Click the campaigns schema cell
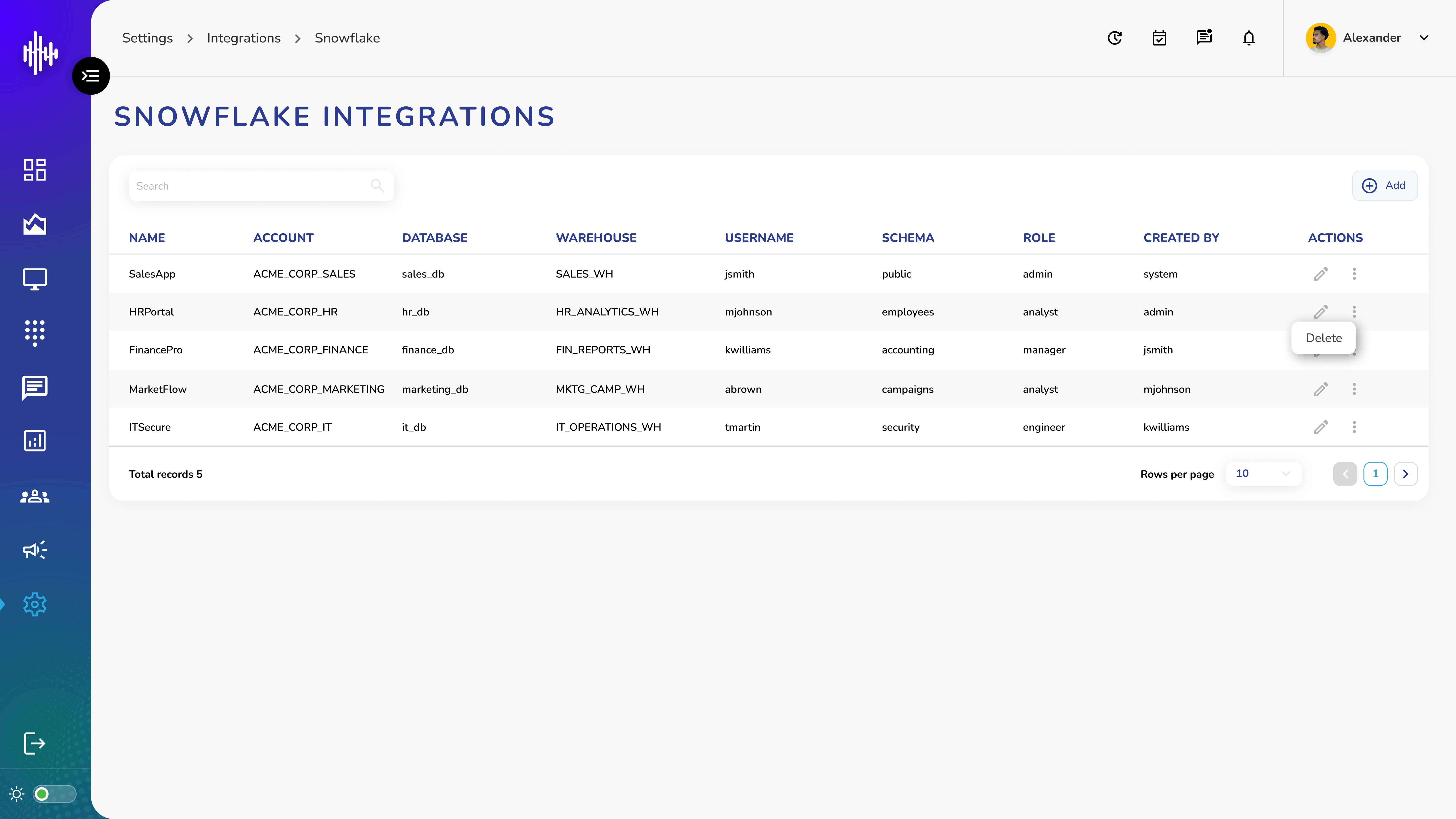This screenshot has height=819, width=1456. 908,390
